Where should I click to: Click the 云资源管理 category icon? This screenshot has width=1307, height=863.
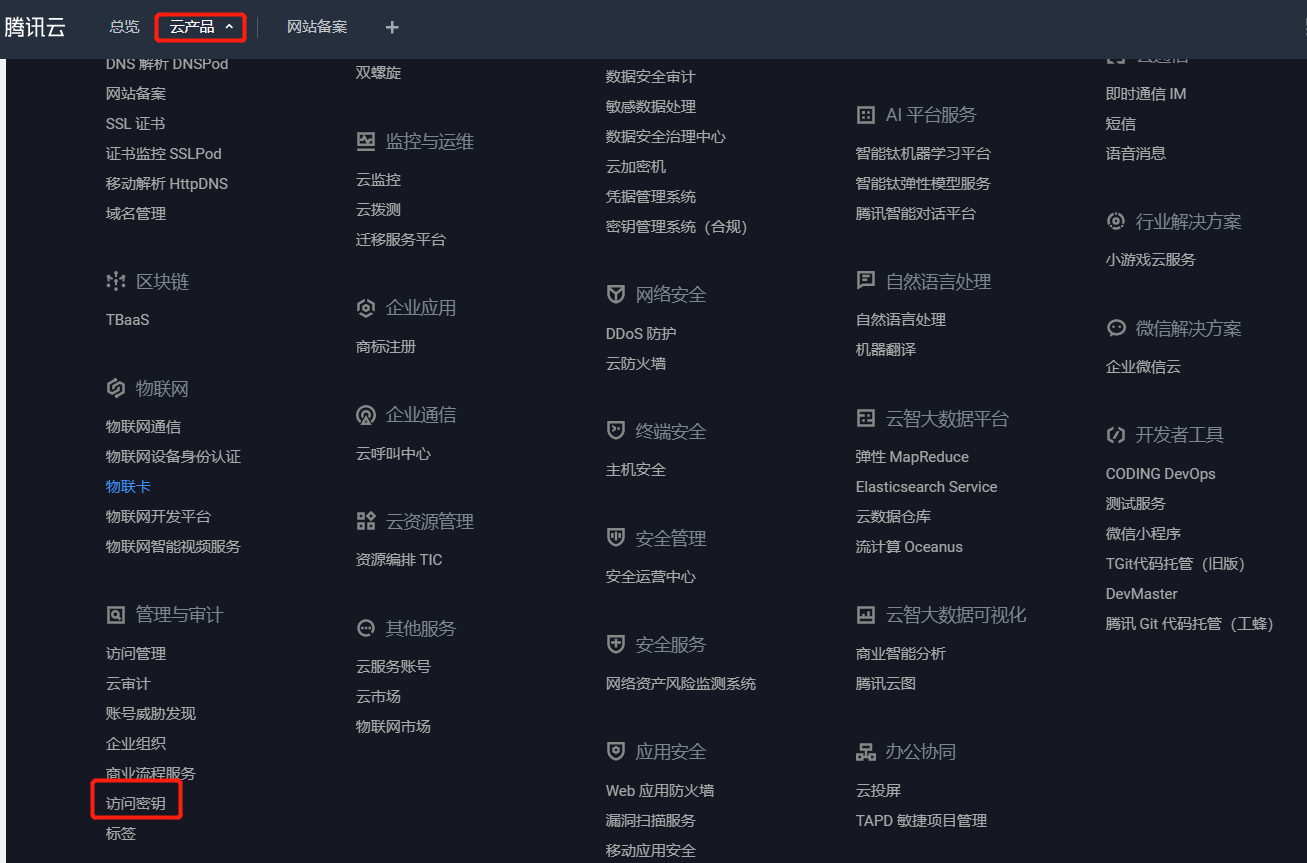(366, 520)
